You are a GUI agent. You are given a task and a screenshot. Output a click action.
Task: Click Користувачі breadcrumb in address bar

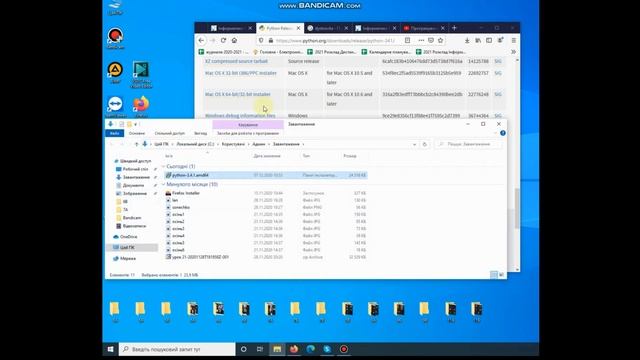tap(233, 144)
